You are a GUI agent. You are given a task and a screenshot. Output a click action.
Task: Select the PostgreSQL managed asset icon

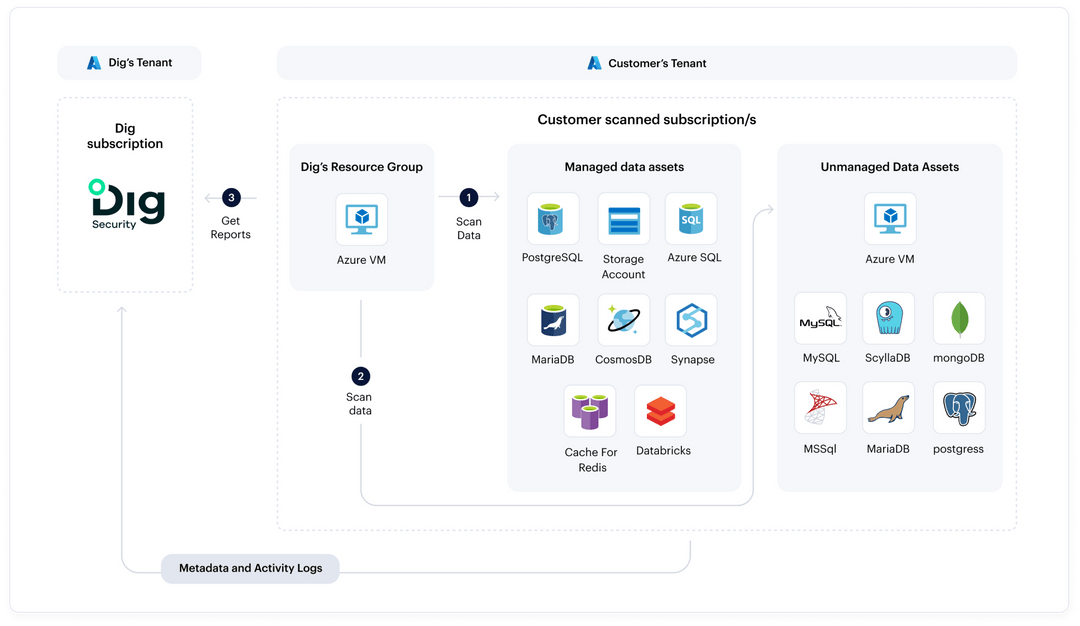[x=552, y=218]
